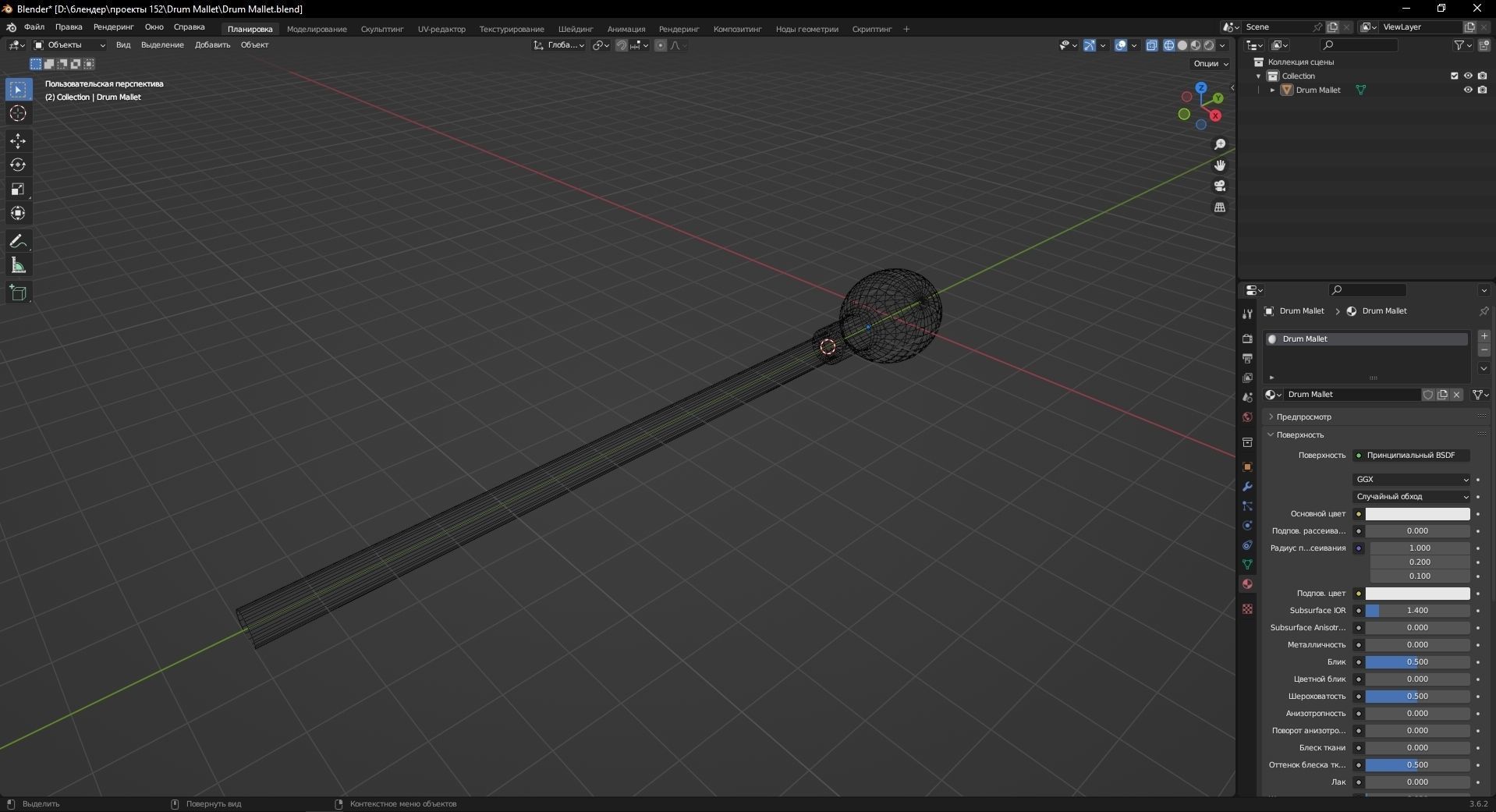Collapse the 'Поверхность' panel
The image size is (1496, 812).
click(x=1299, y=435)
